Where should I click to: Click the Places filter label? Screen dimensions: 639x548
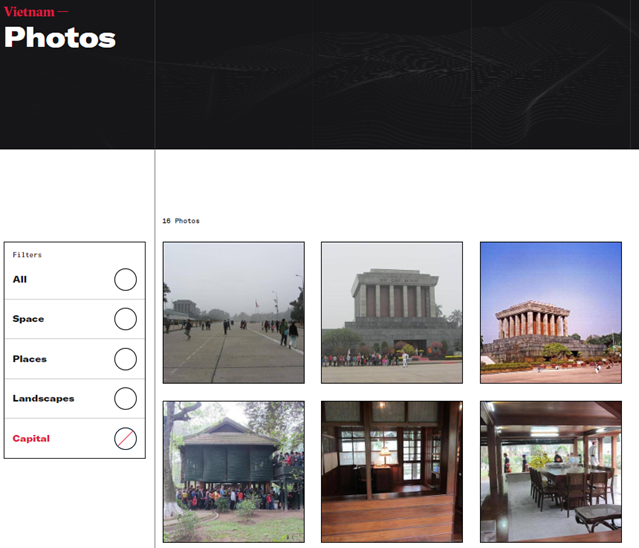point(30,359)
